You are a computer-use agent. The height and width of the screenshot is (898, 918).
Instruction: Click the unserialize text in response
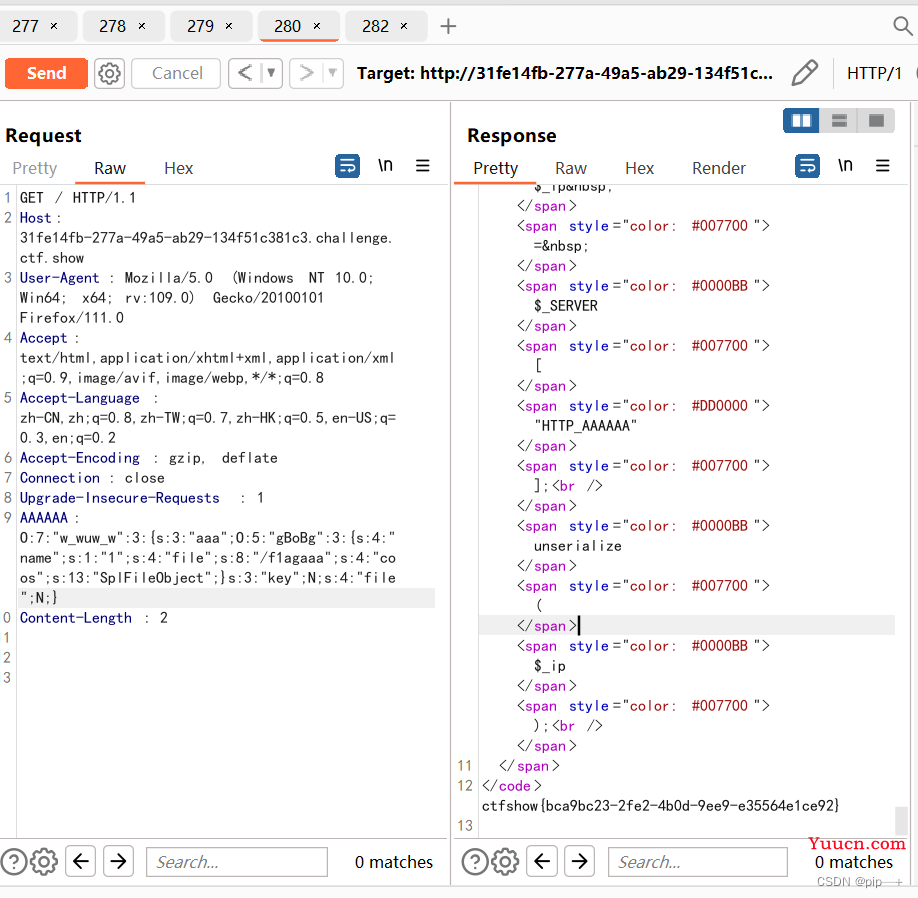577,546
